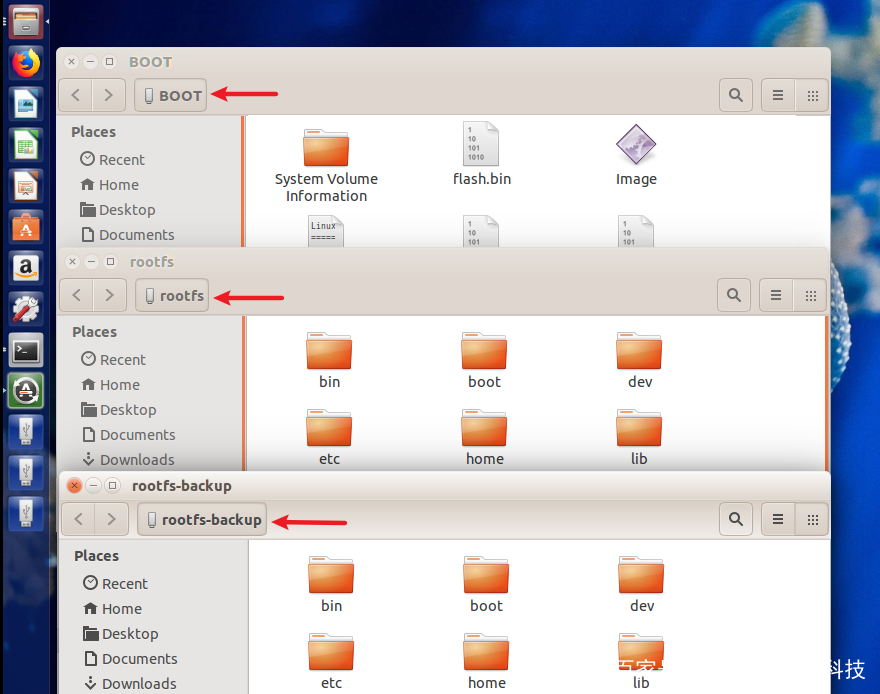This screenshot has height=694, width=880.
Task: Open Documents in rootfs window sidebar
Action: (129, 435)
